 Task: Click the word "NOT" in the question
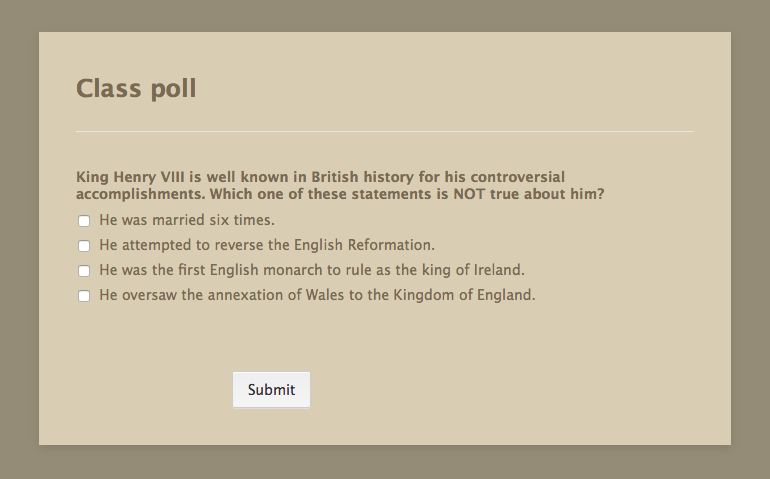coord(469,194)
